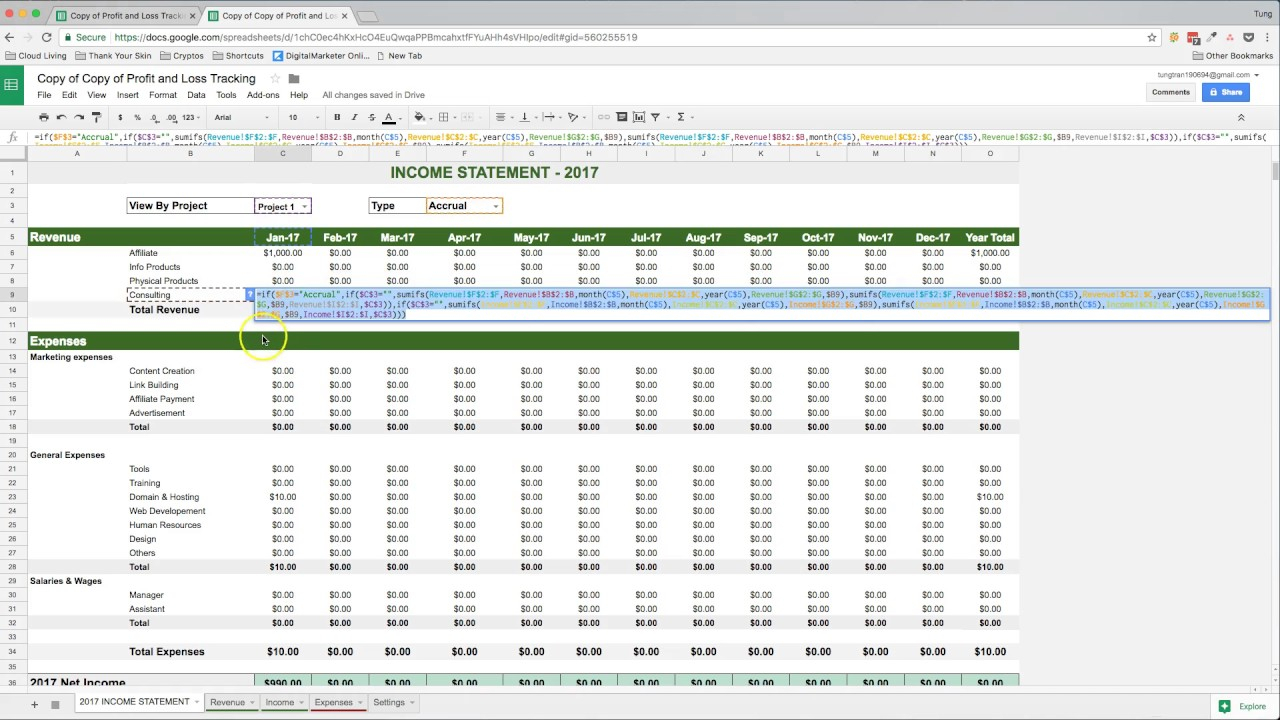The width and height of the screenshot is (1280, 720).
Task: Open the text color picker
Action: pos(388,117)
